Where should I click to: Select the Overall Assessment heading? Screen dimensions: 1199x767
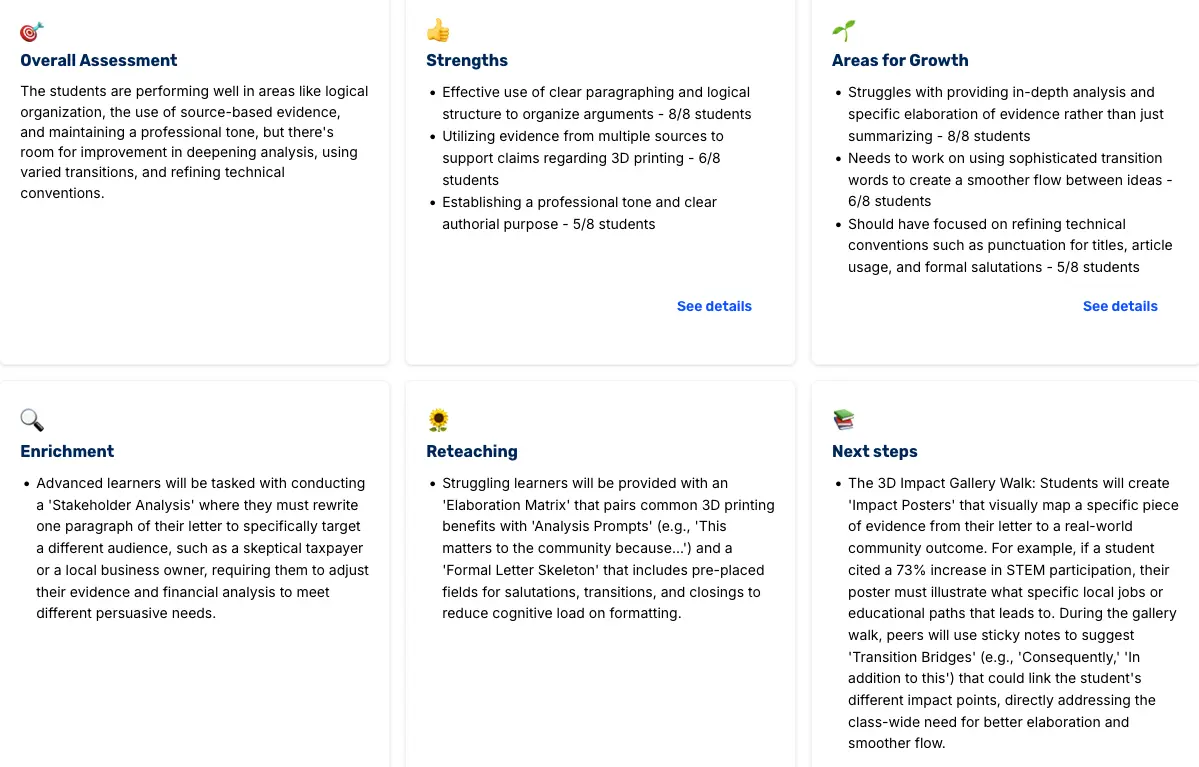[98, 60]
